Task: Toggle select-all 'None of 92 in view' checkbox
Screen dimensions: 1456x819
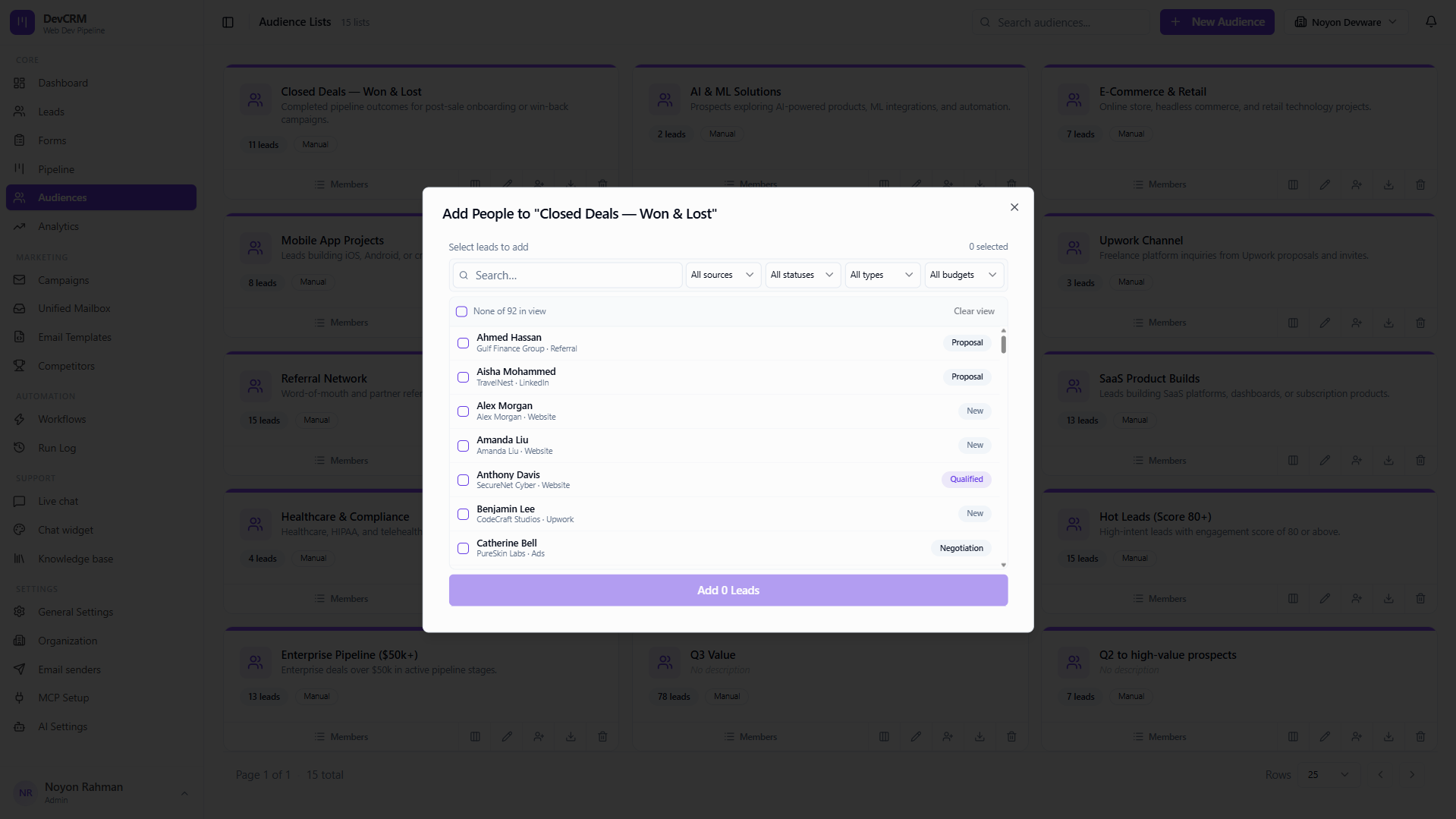Action: pyautogui.click(x=461, y=311)
